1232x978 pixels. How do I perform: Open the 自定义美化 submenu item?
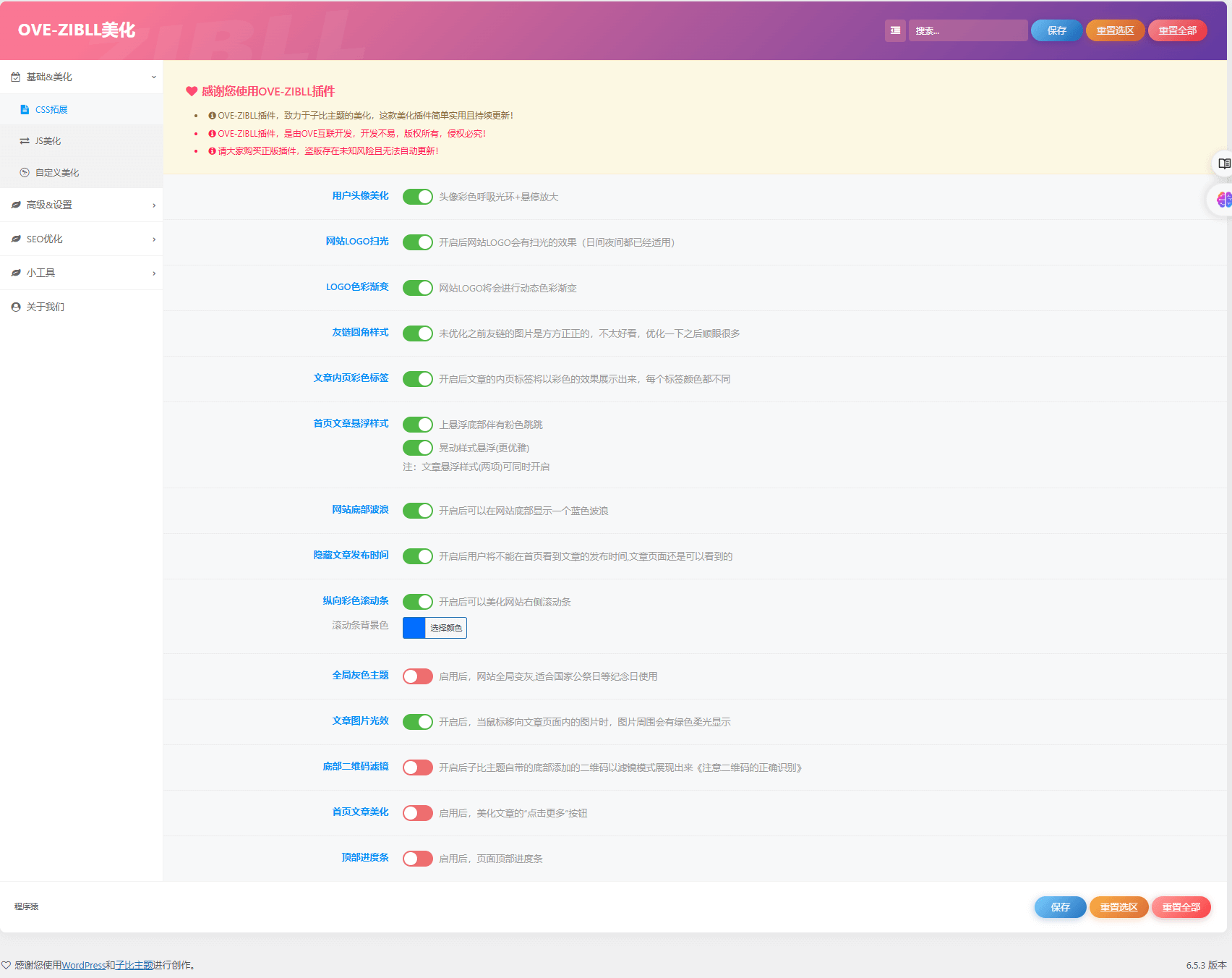click(x=81, y=173)
